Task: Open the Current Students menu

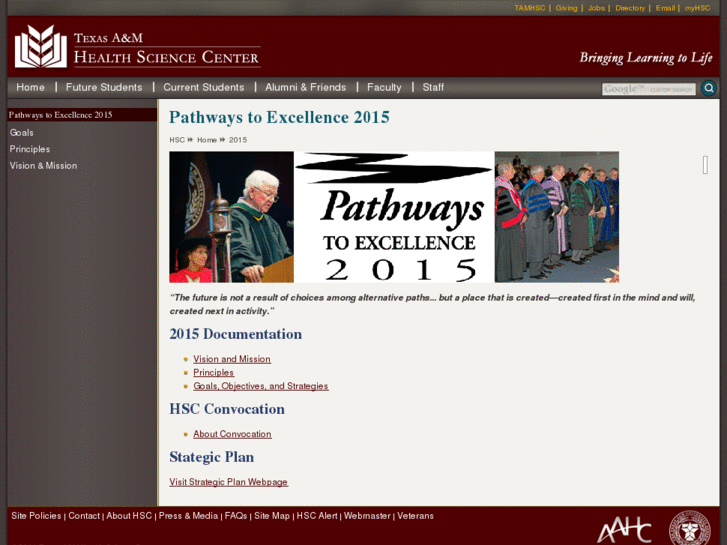Action: point(204,87)
